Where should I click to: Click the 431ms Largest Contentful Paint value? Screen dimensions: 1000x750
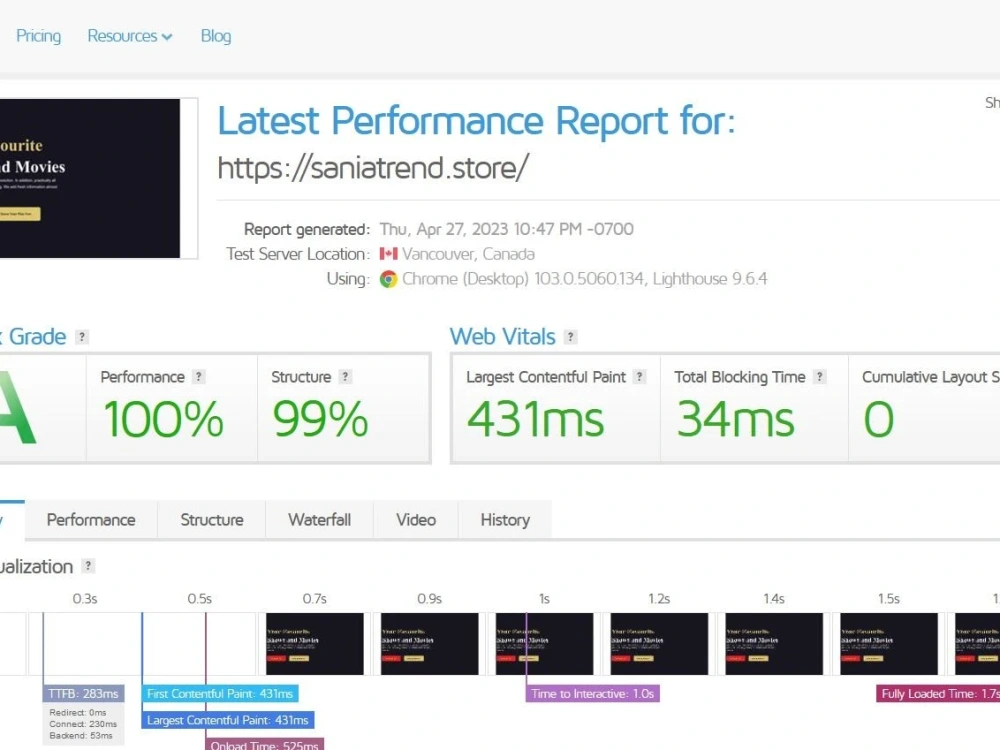tap(535, 419)
